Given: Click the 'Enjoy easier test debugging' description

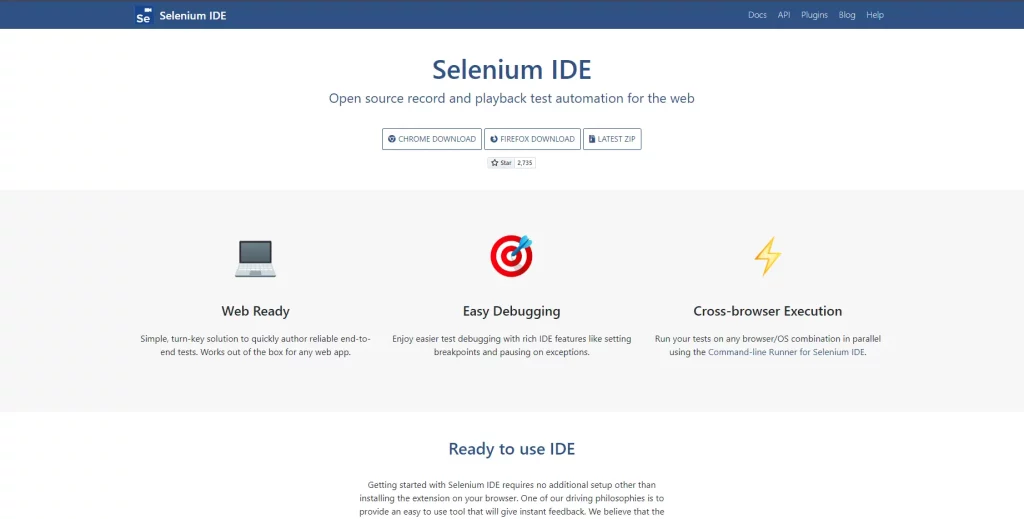Looking at the screenshot, I should (511, 345).
